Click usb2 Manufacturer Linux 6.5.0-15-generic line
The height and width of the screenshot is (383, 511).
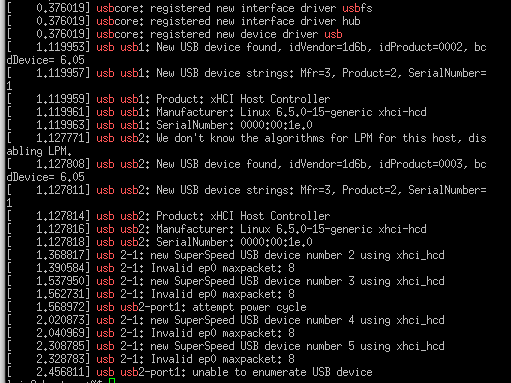pos(216,229)
